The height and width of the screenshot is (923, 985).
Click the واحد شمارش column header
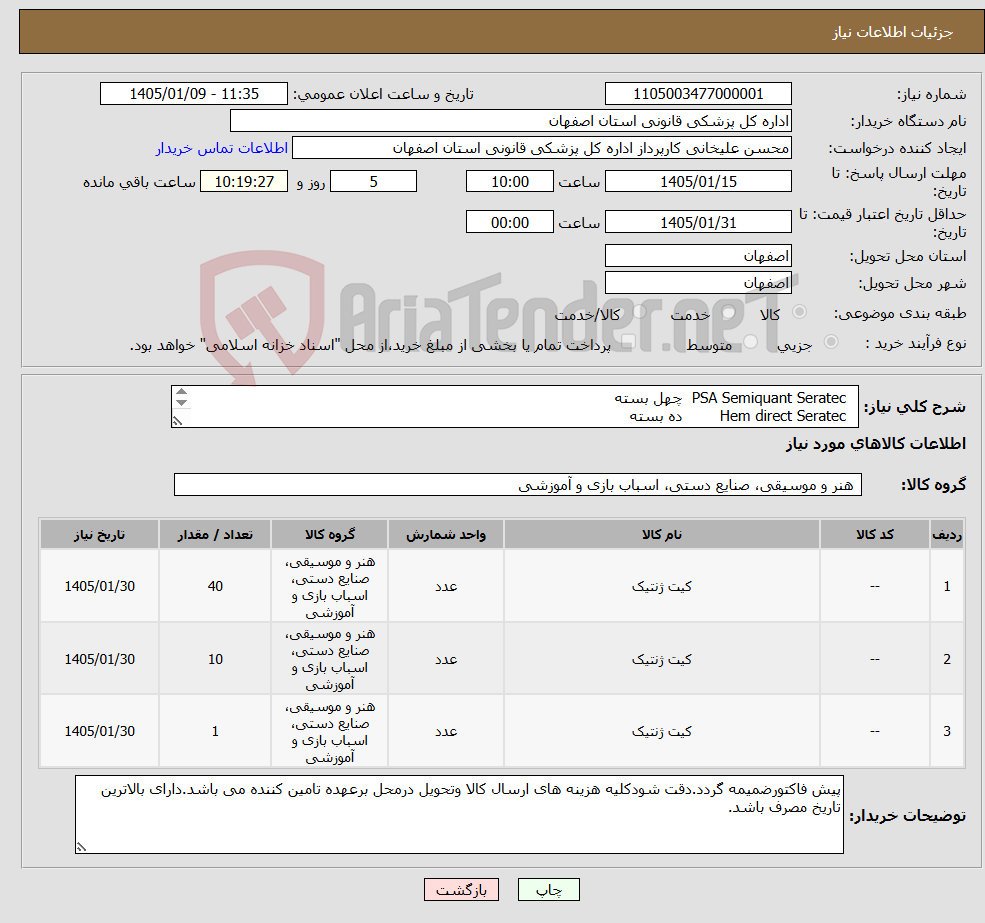pos(445,534)
